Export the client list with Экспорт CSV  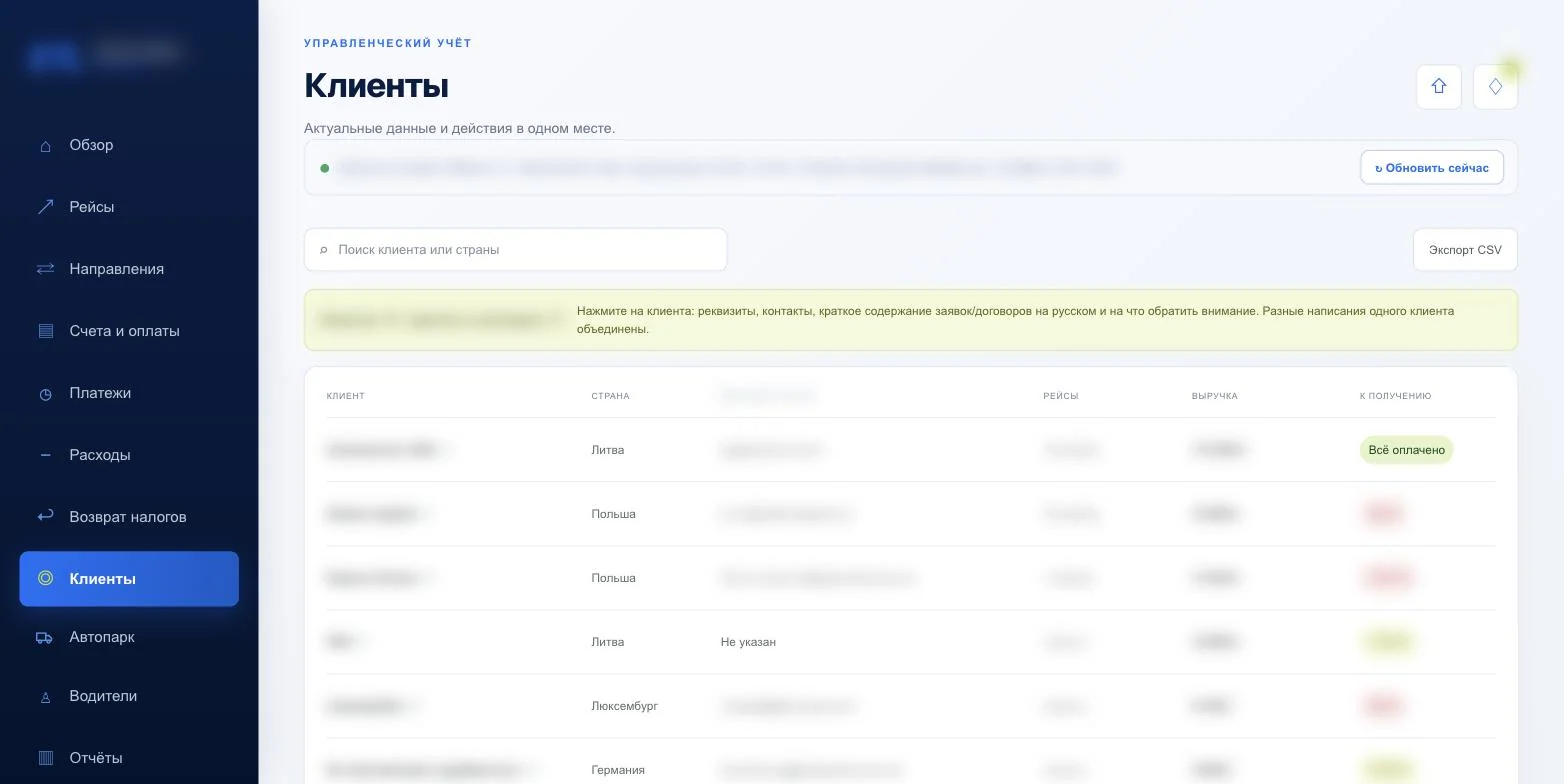tap(1465, 250)
